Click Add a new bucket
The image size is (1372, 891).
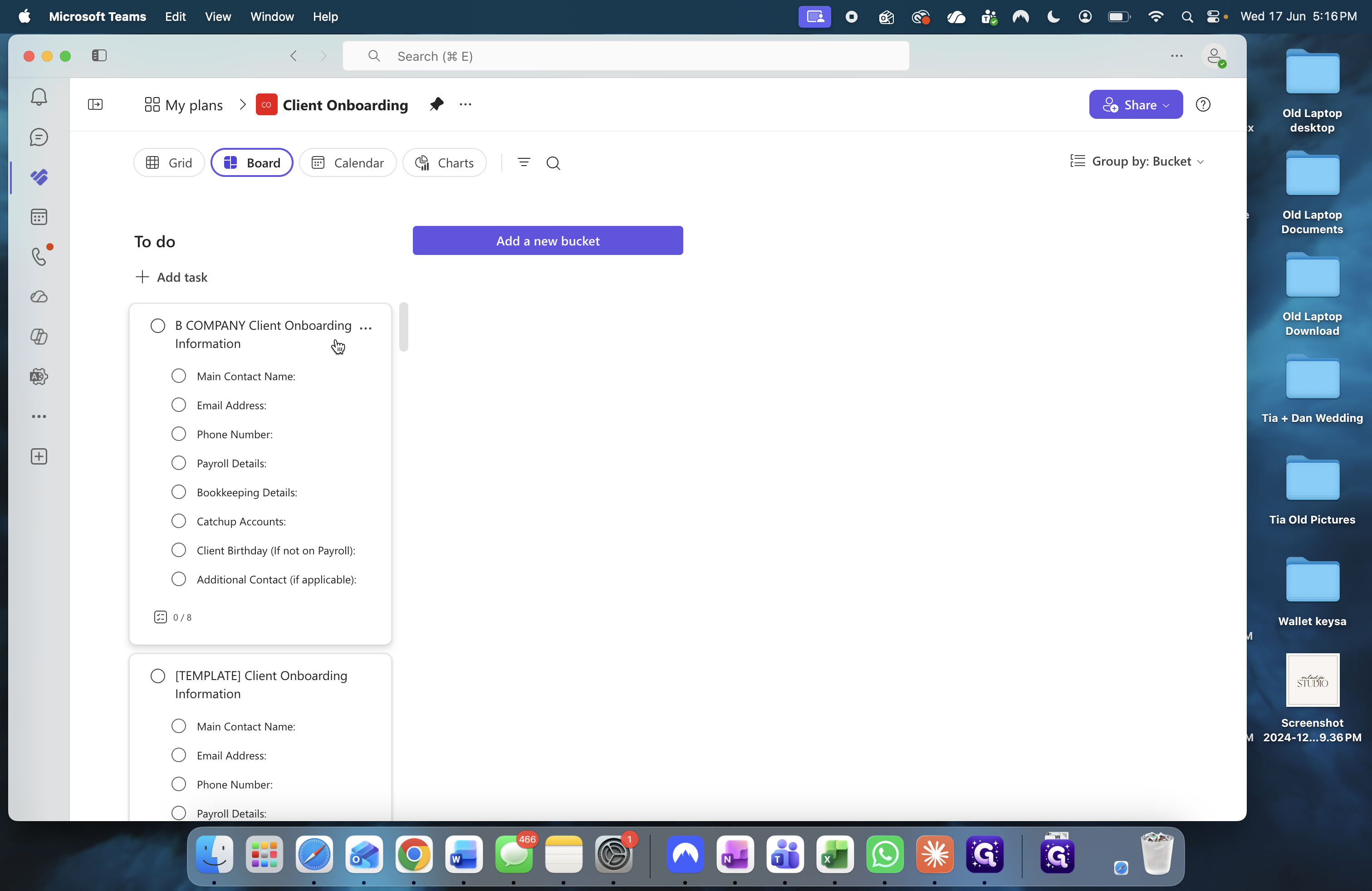click(548, 240)
